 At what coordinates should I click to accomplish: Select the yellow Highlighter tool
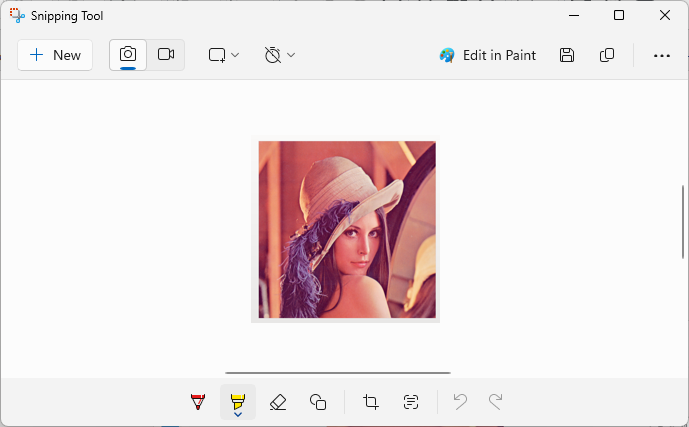238,402
